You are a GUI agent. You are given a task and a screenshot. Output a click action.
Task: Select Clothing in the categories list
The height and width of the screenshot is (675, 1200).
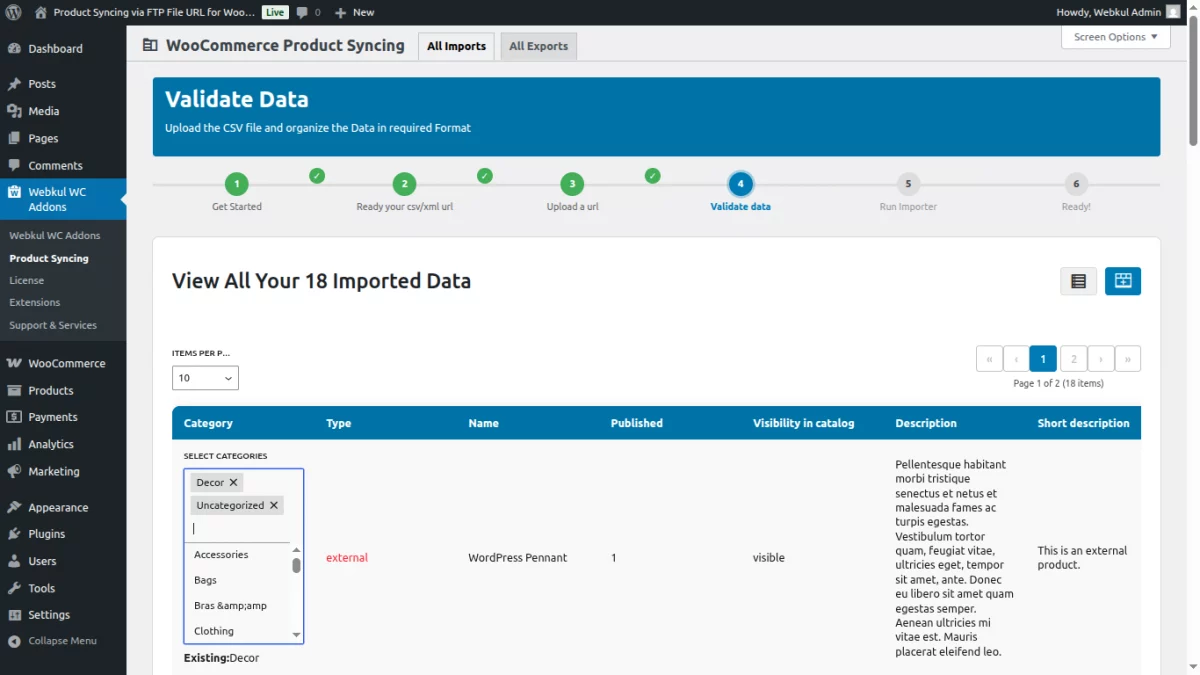pyautogui.click(x=213, y=631)
